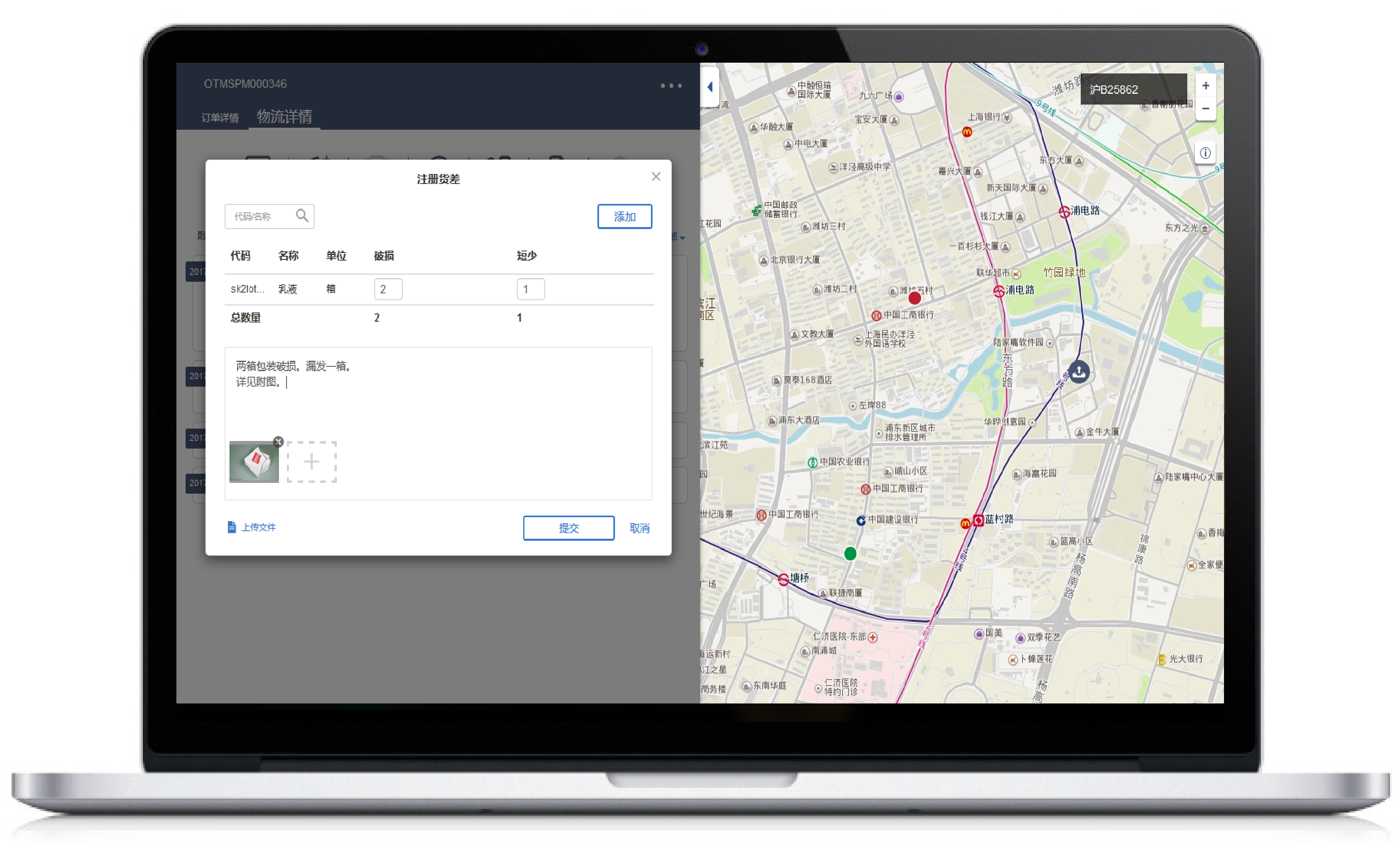
Task: Click the red location dot on map
Action: 914,298
